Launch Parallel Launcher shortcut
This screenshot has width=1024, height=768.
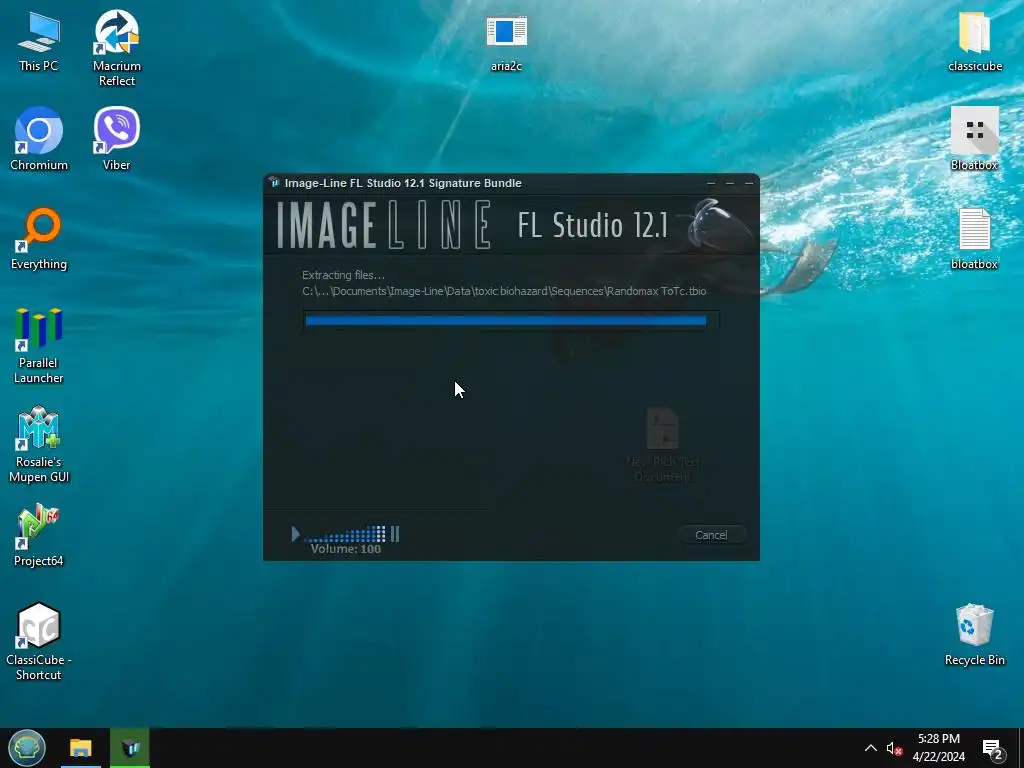[39, 345]
